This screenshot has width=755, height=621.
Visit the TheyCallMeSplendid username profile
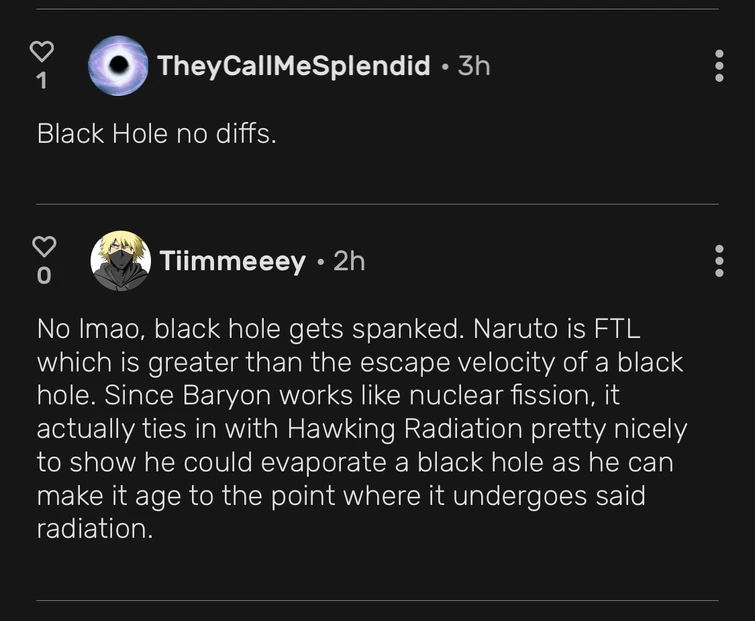(293, 66)
